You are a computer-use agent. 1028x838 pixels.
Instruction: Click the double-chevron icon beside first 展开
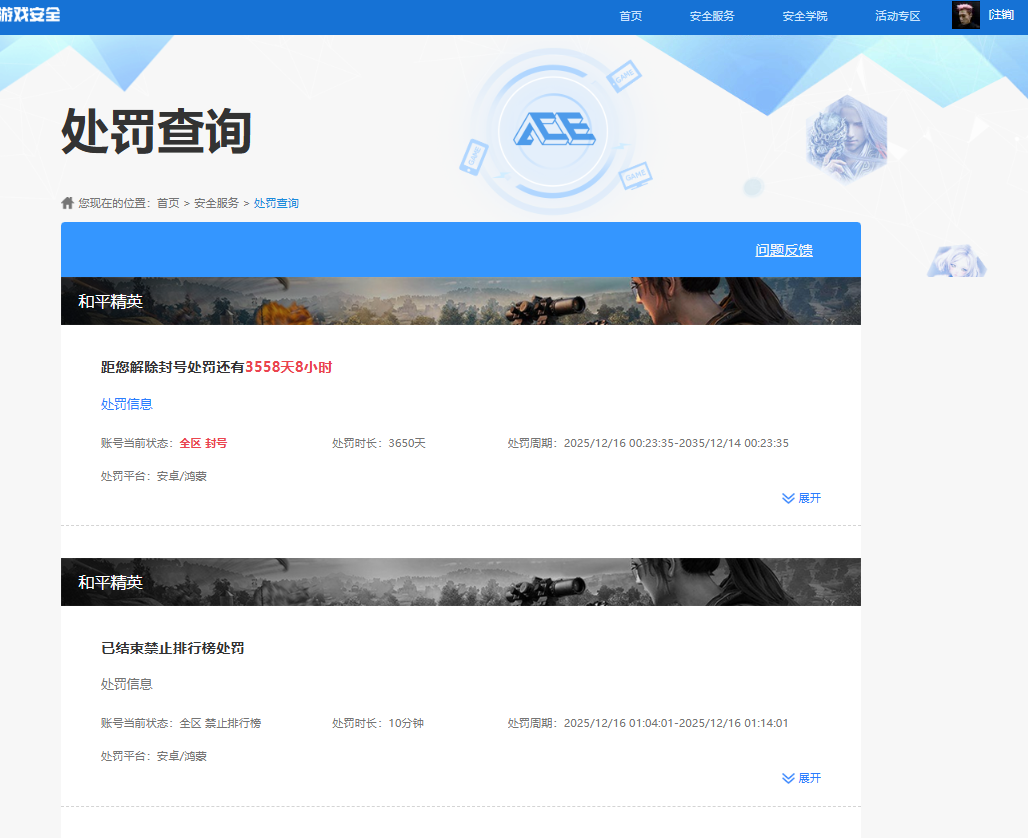(x=789, y=498)
